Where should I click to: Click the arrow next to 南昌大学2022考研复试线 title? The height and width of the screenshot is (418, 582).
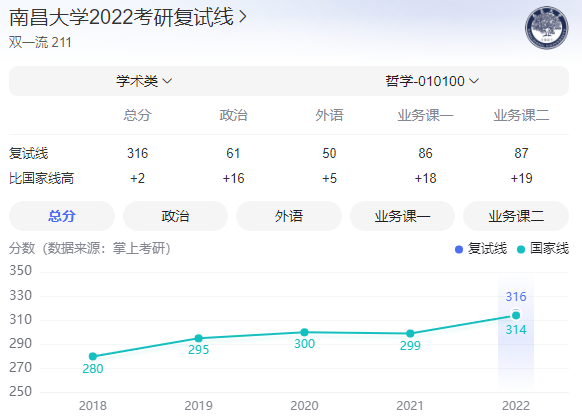pos(243,17)
